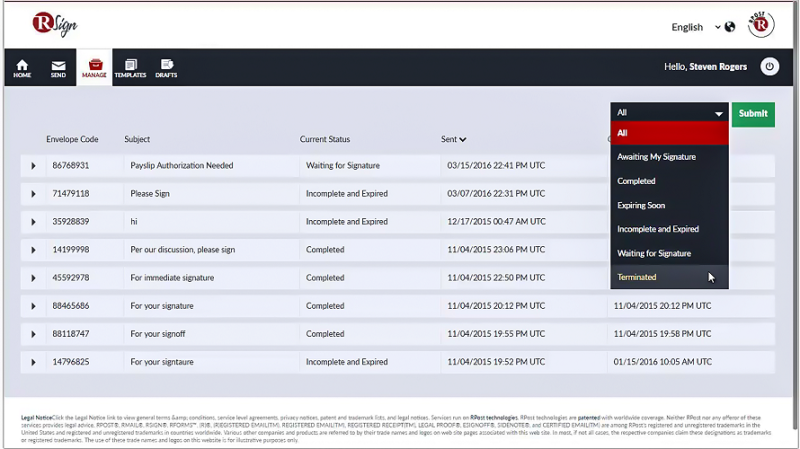Click the power logout icon
Viewport: 800px width, 449px height.
[x=769, y=66]
